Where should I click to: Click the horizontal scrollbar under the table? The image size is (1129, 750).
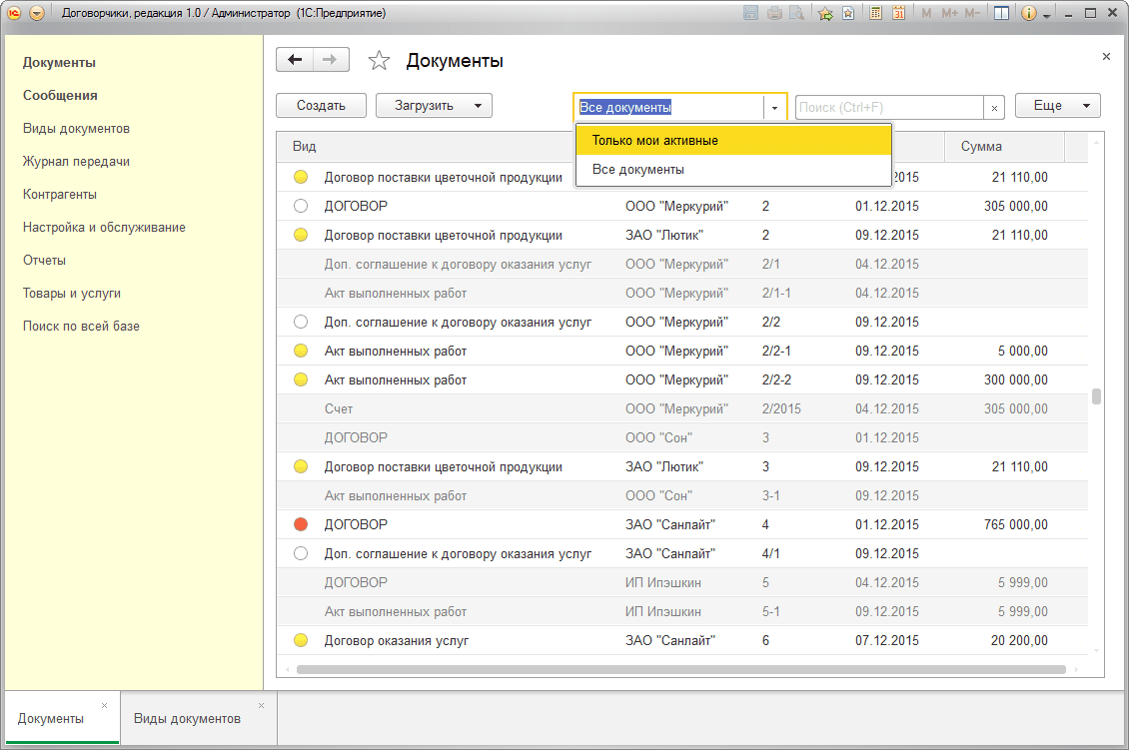[680, 669]
